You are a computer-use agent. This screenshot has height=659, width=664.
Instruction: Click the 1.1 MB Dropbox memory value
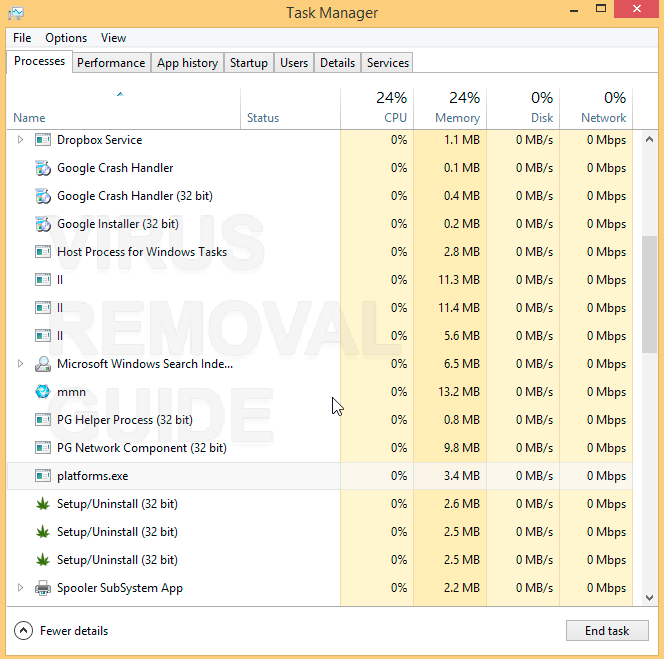tap(462, 139)
